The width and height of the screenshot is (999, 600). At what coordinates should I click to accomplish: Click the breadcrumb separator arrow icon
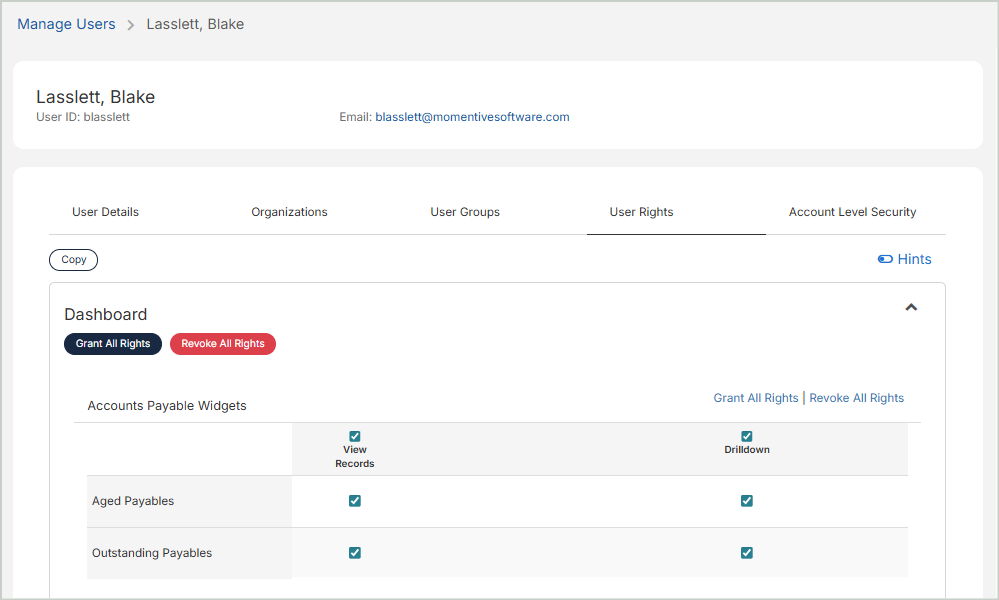click(x=131, y=25)
